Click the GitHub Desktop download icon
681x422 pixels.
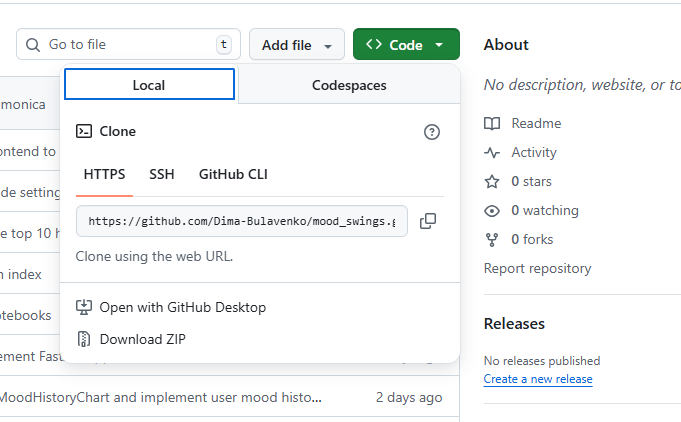[84, 307]
